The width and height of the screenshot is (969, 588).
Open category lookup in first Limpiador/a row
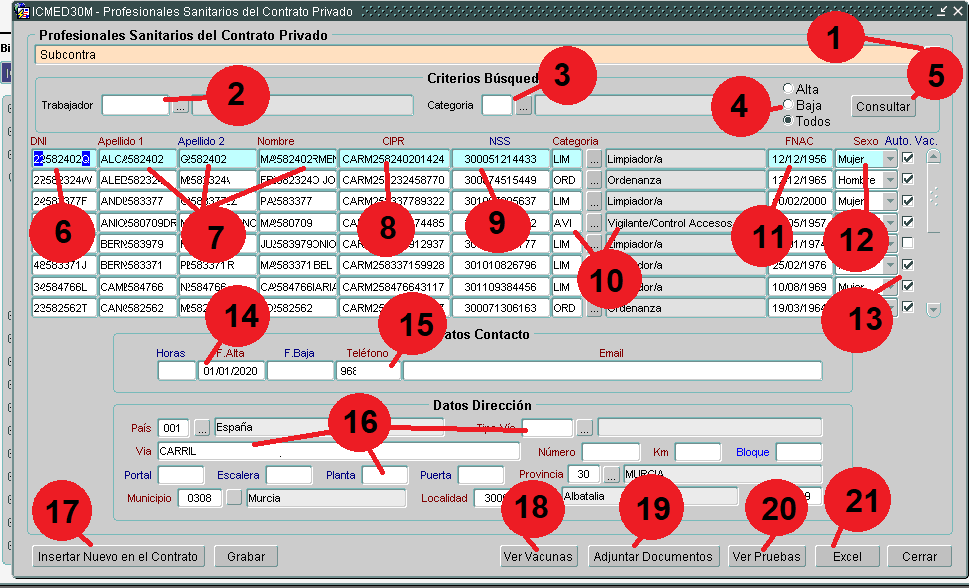tap(594, 159)
